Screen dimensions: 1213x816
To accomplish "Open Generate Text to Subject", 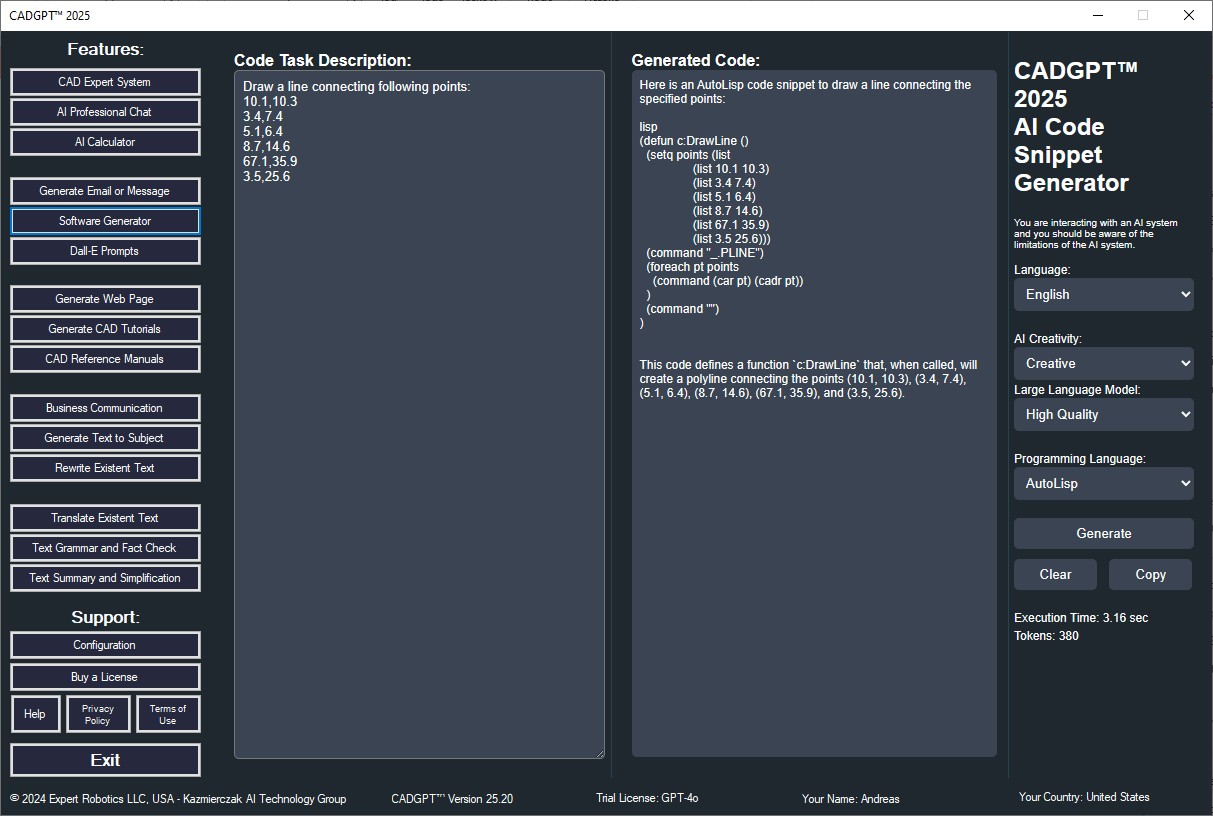I will tap(105, 438).
